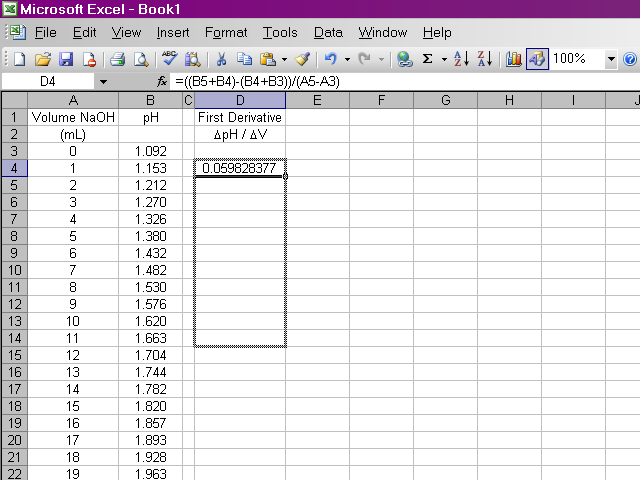Expand the AutoSum functions dropdown arrow

click(x=444, y=60)
